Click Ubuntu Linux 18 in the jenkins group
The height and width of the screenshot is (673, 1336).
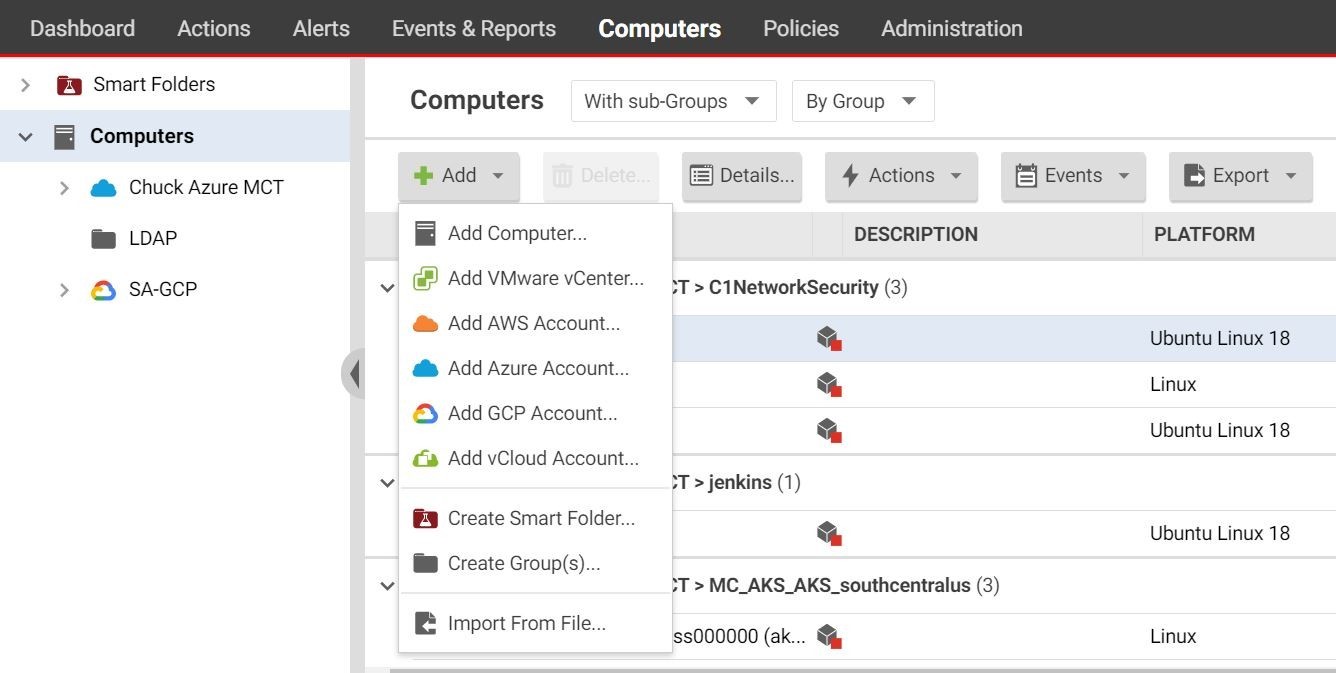[x=1220, y=534]
